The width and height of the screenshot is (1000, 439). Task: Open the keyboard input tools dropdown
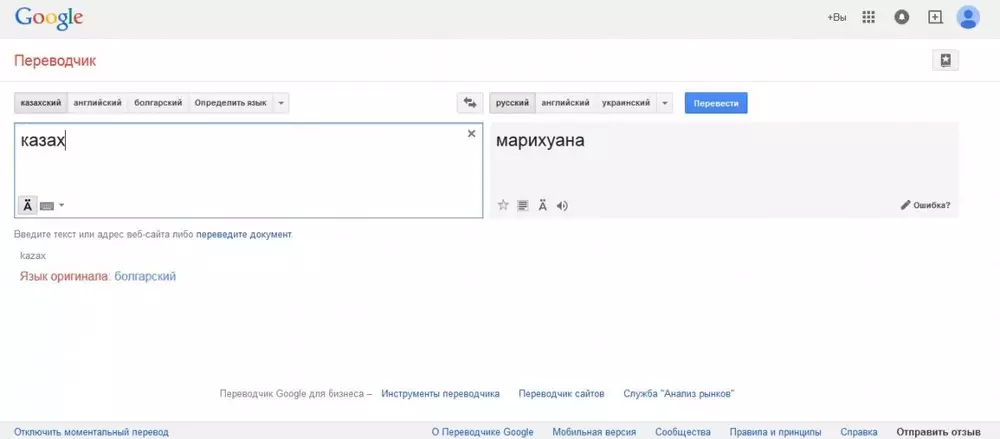(x=61, y=206)
